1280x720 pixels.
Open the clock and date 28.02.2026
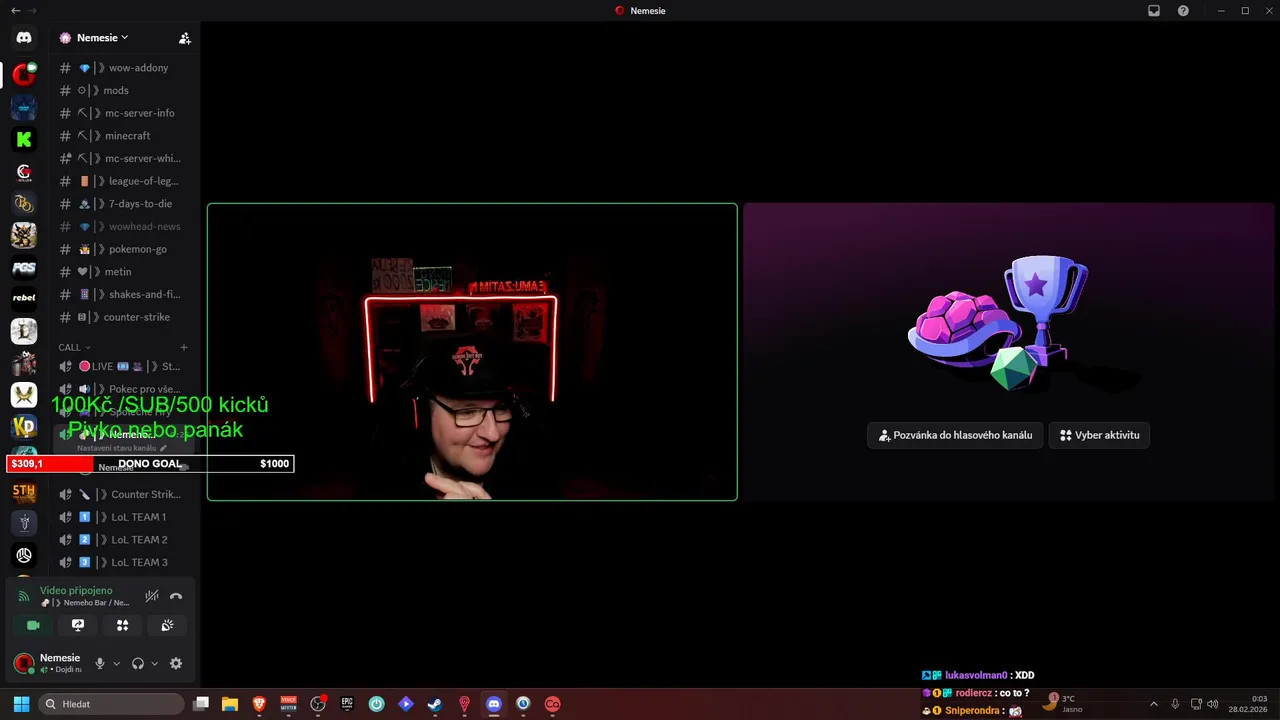[1246, 704]
